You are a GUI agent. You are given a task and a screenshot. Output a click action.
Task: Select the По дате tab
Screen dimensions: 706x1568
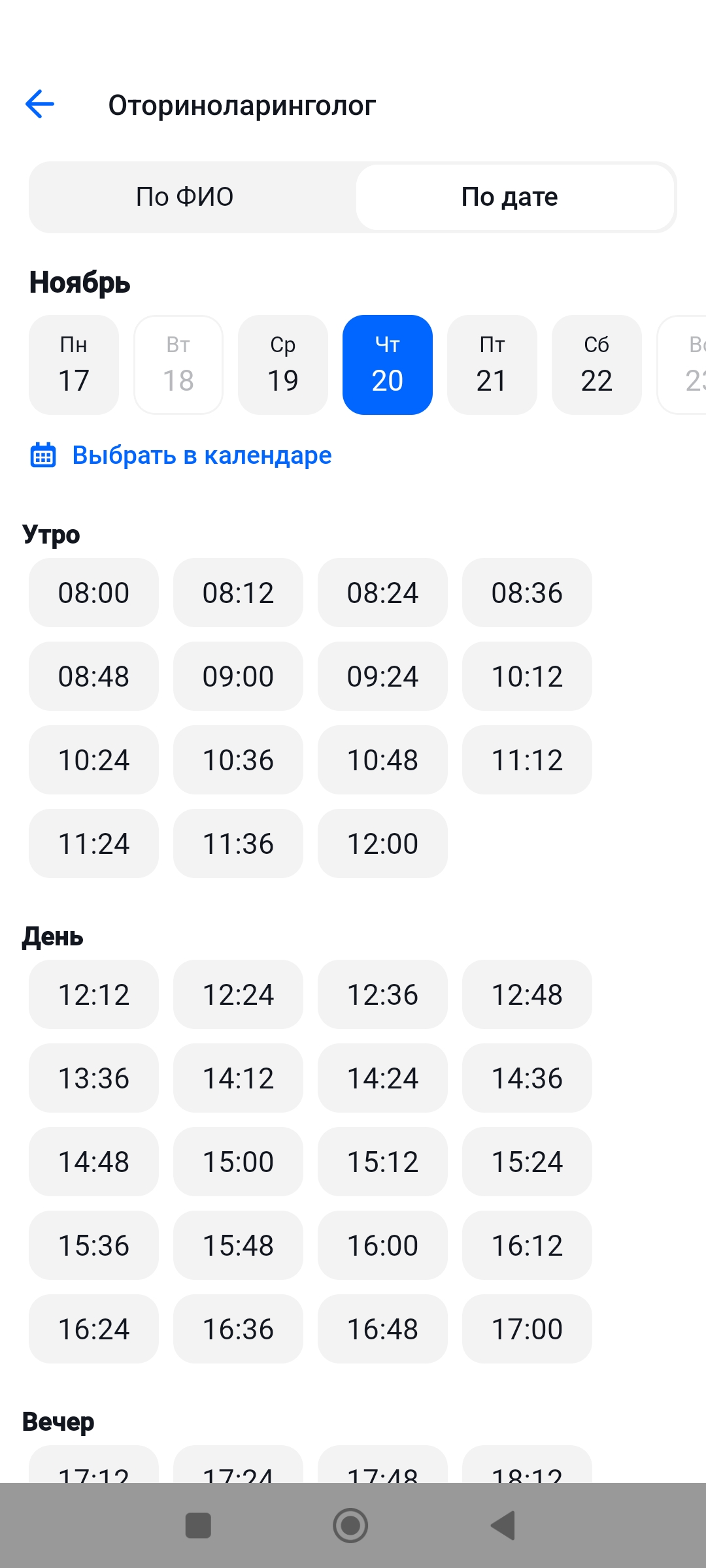pyautogui.click(x=510, y=197)
